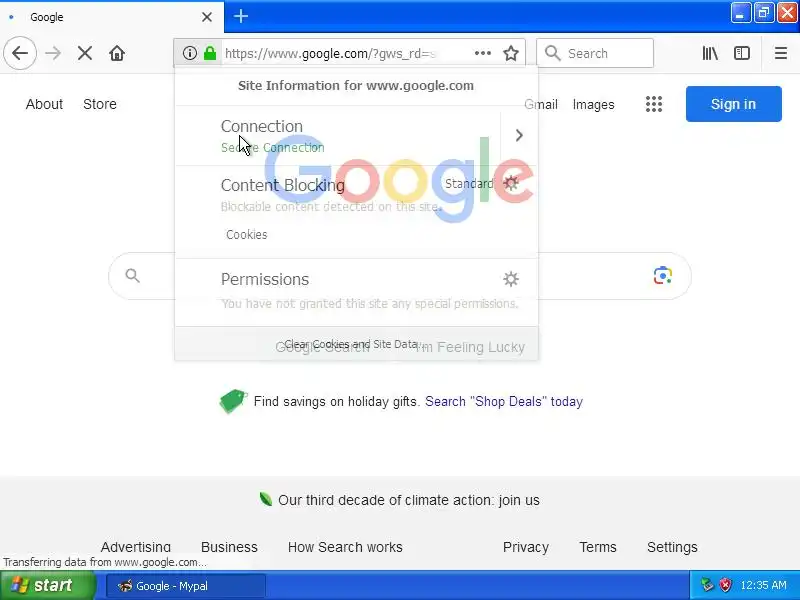Click Clear Cookies and Site Data button
The width and height of the screenshot is (800, 600).
coord(354,344)
